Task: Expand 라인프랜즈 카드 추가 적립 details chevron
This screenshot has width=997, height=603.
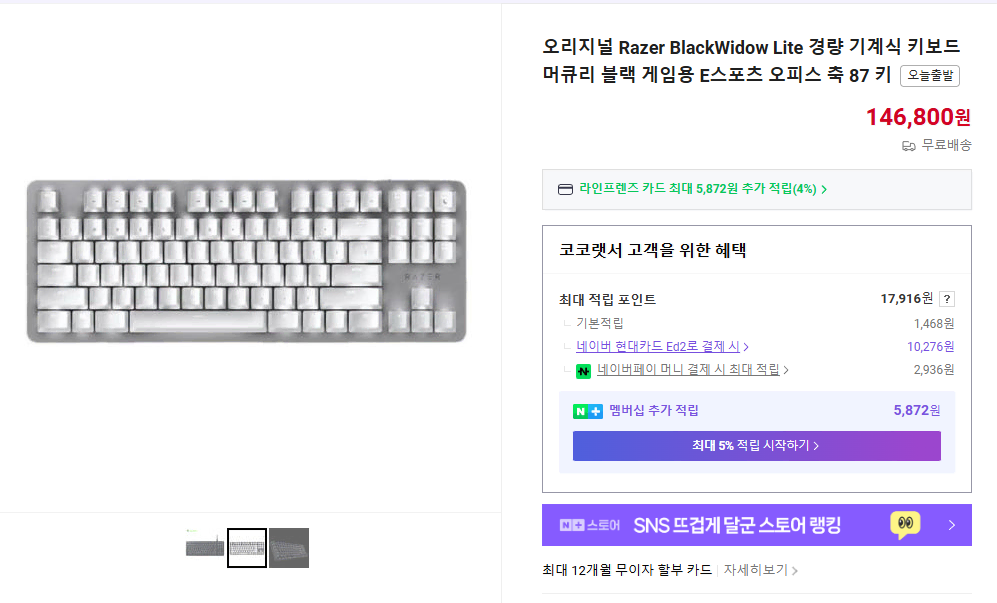Action: click(x=823, y=189)
